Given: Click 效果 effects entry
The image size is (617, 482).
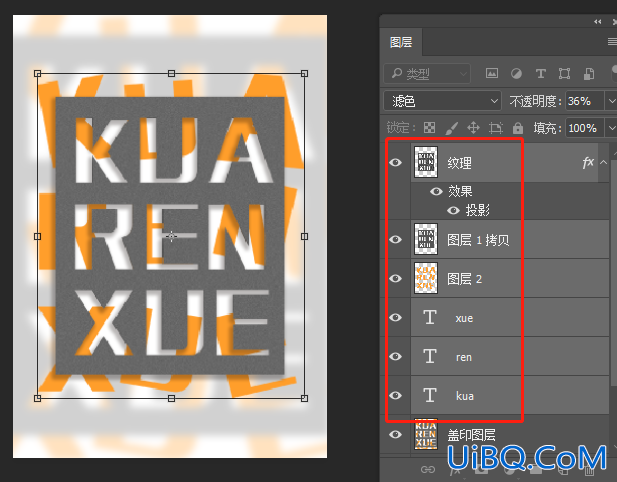Looking at the screenshot, I should (460, 192).
